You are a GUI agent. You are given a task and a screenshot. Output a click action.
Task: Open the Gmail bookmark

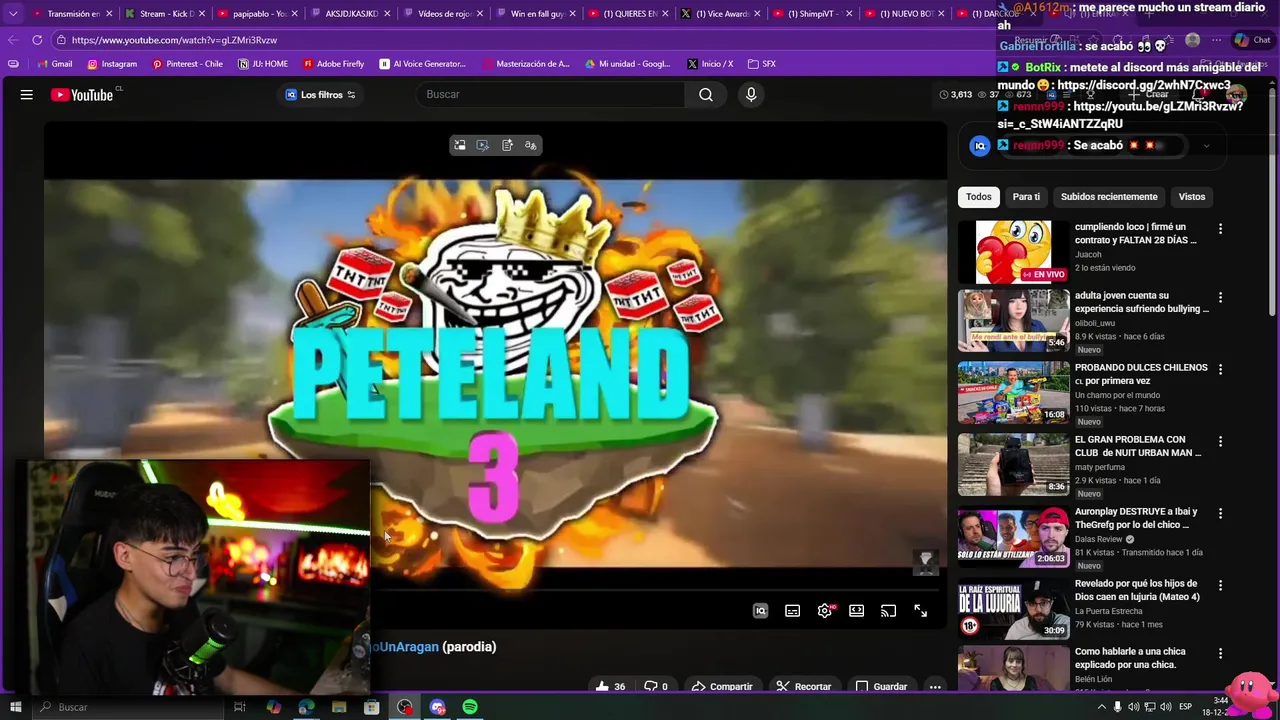click(55, 64)
